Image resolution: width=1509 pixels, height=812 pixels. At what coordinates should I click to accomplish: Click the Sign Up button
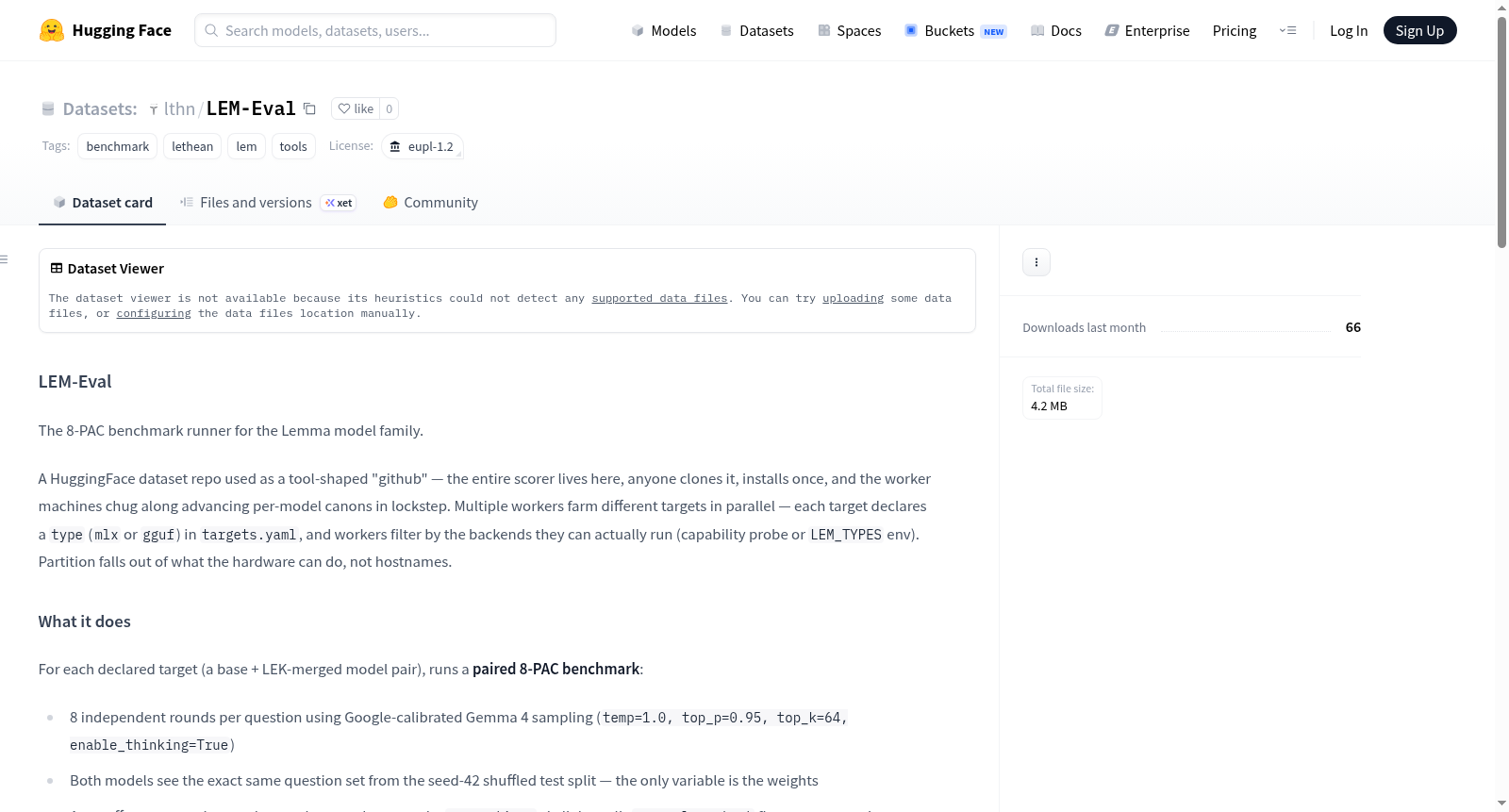(1419, 30)
